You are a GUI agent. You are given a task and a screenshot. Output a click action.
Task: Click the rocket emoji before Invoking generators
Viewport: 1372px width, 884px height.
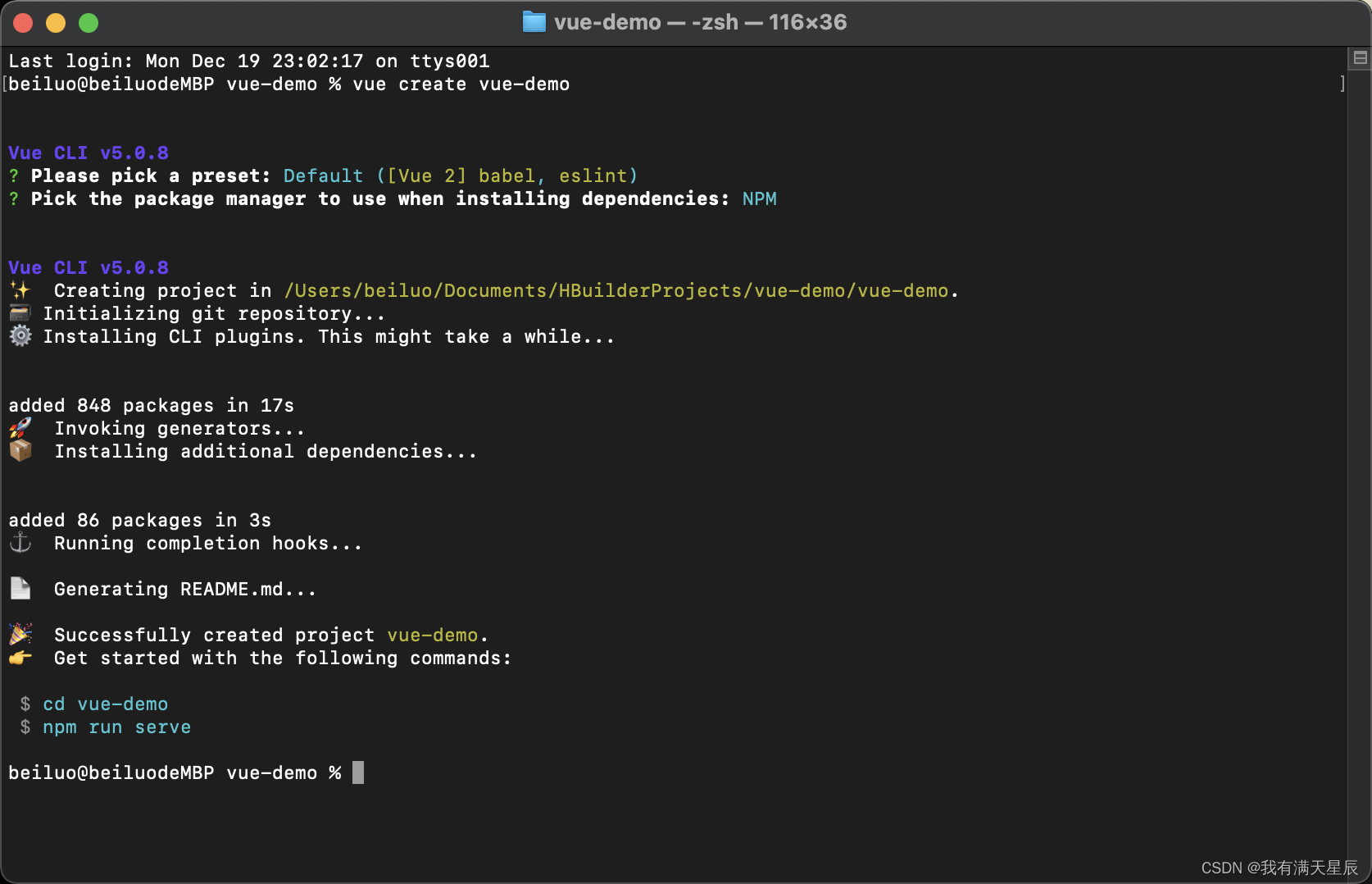pos(20,428)
